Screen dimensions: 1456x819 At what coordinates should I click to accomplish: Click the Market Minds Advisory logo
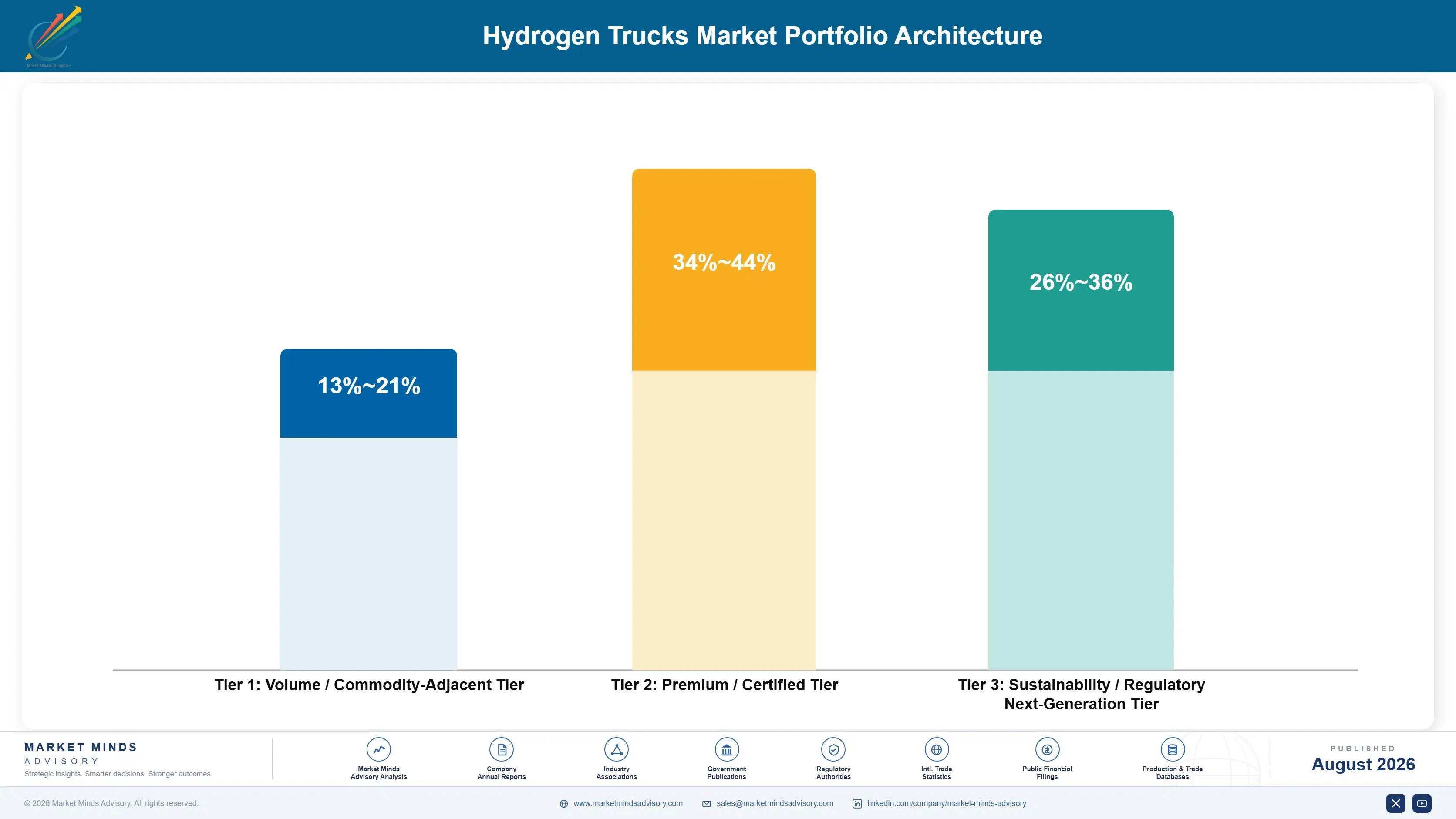[x=53, y=37]
